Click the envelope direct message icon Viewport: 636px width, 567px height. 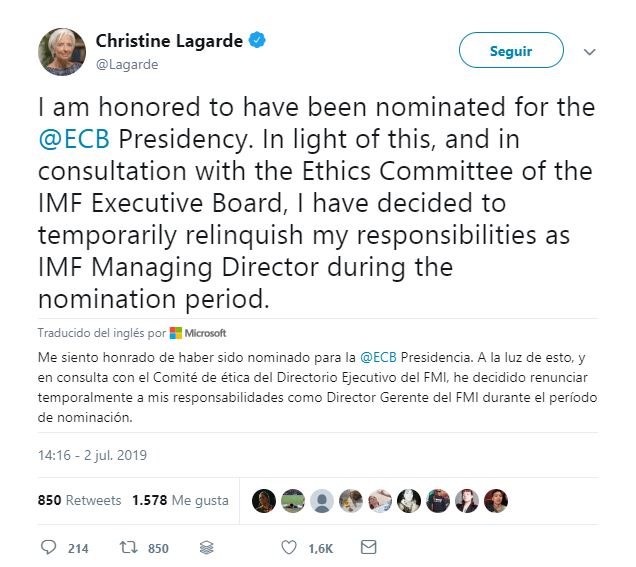point(368,547)
